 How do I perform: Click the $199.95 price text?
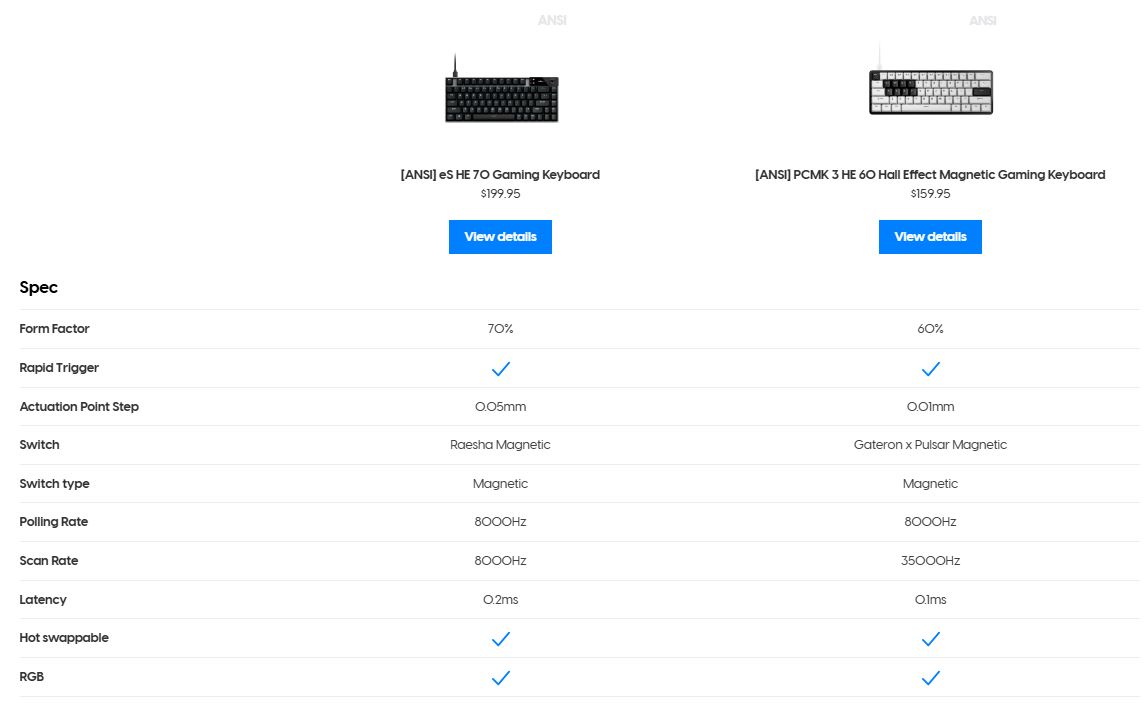pyautogui.click(x=500, y=194)
